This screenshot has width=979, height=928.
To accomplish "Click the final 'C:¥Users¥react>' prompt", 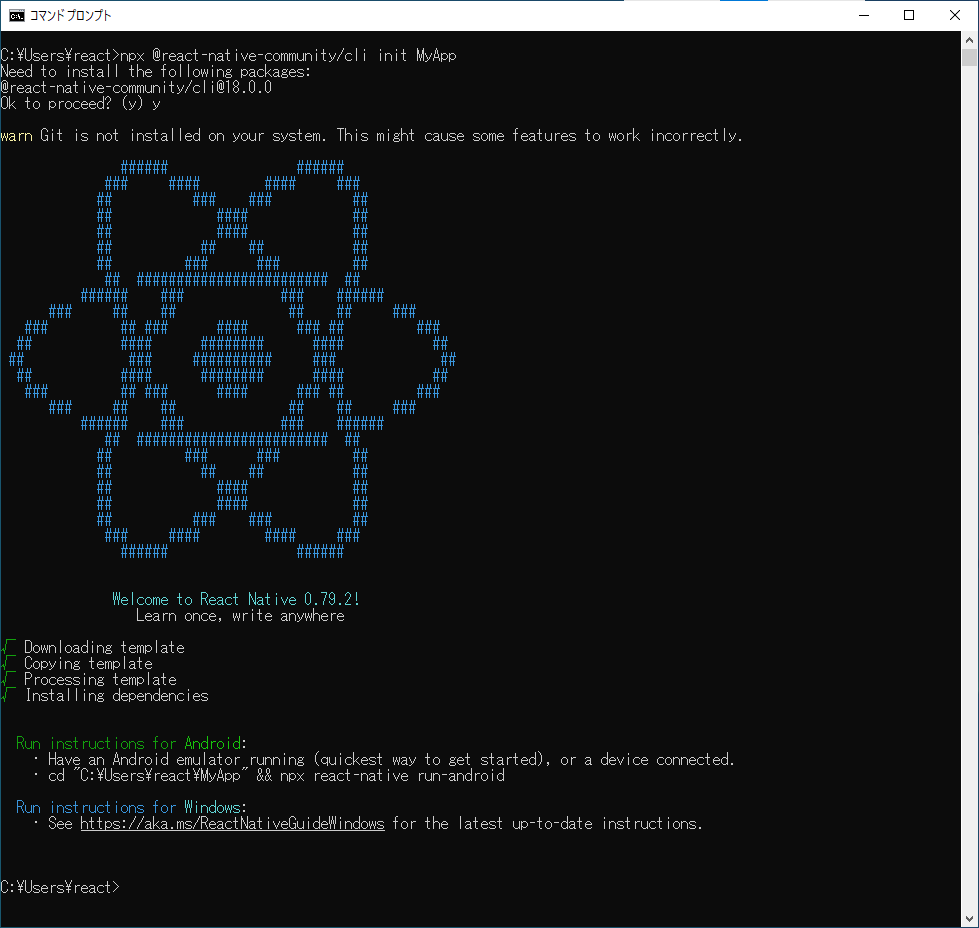I will (x=60, y=887).
